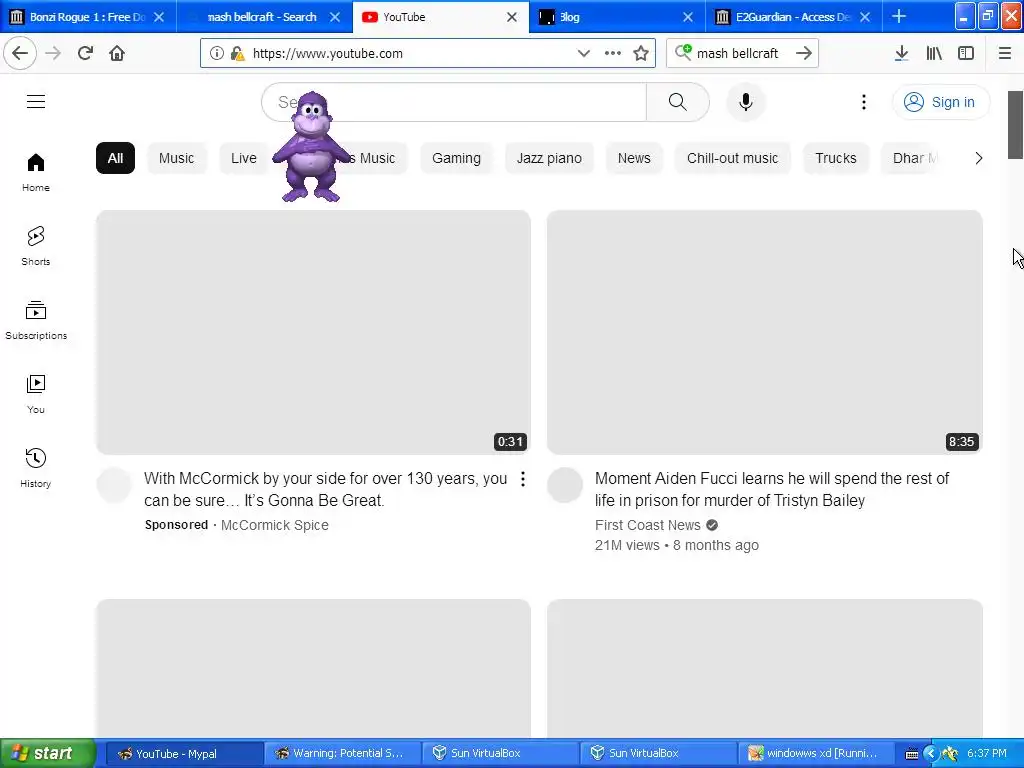This screenshot has width=1024, height=768.
Task: Select the Live category chip
Action: click(x=244, y=158)
